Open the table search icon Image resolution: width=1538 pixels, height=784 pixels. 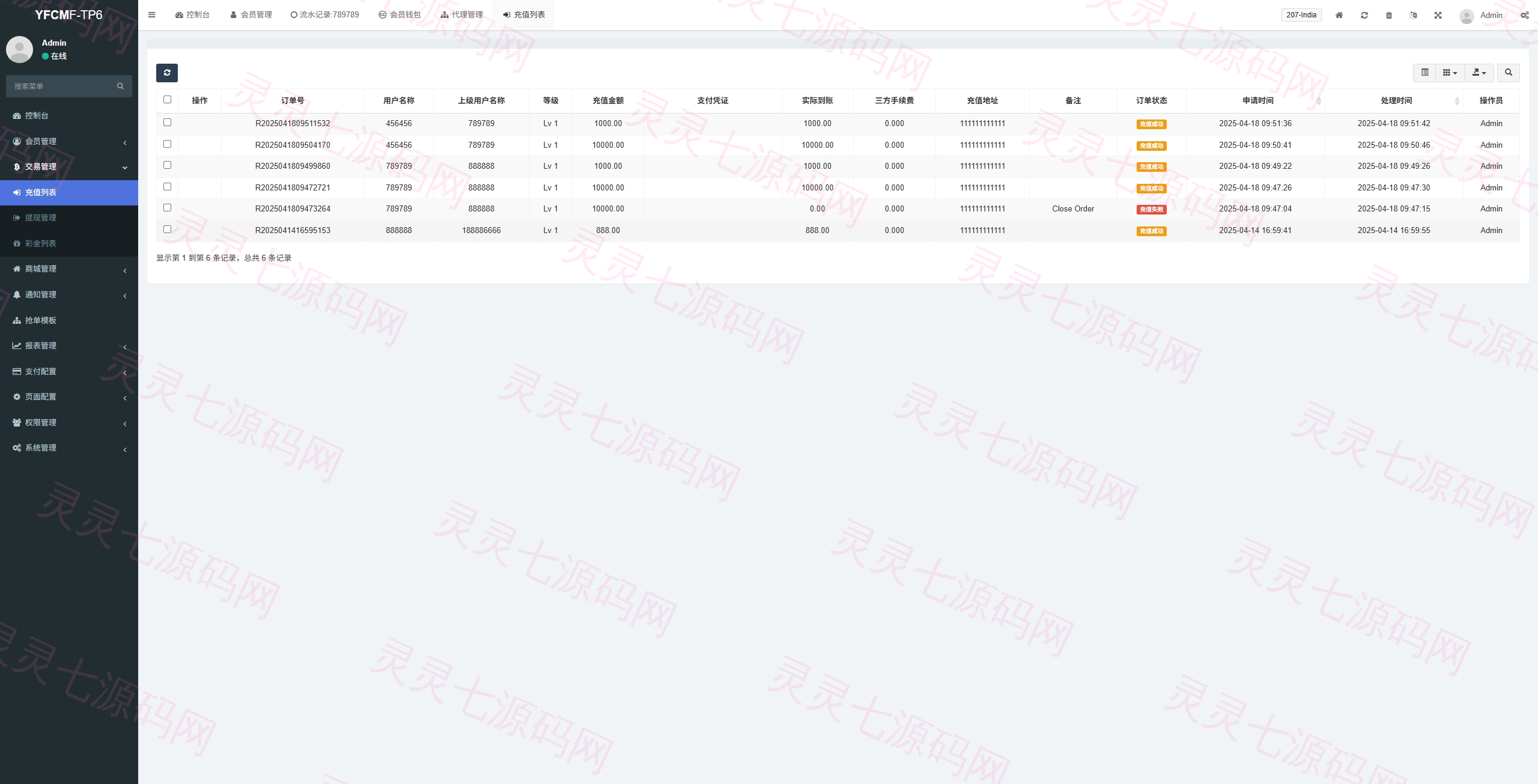(x=1508, y=73)
